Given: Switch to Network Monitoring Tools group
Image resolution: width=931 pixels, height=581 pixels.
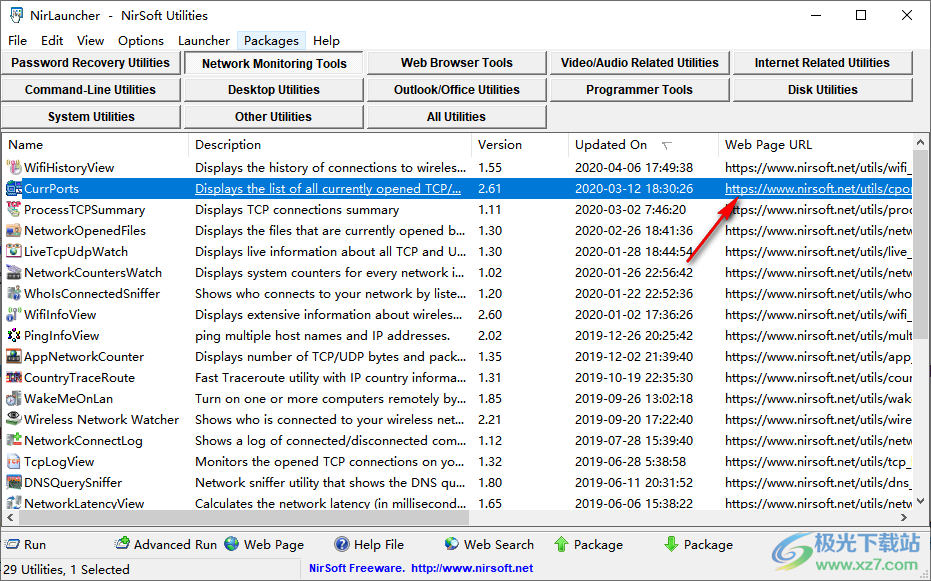Looking at the screenshot, I should (274, 63).
